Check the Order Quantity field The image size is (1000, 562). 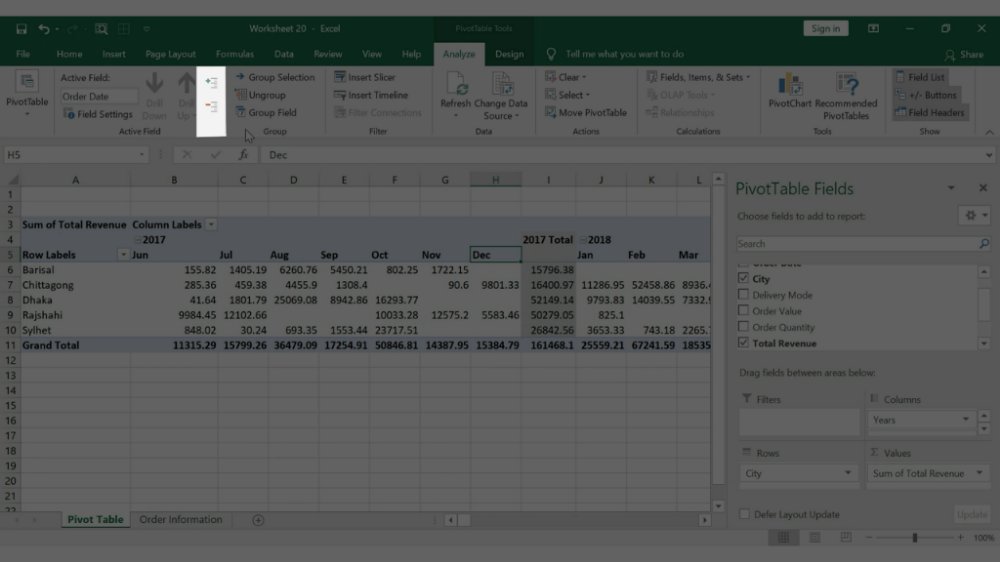(743, 326)
